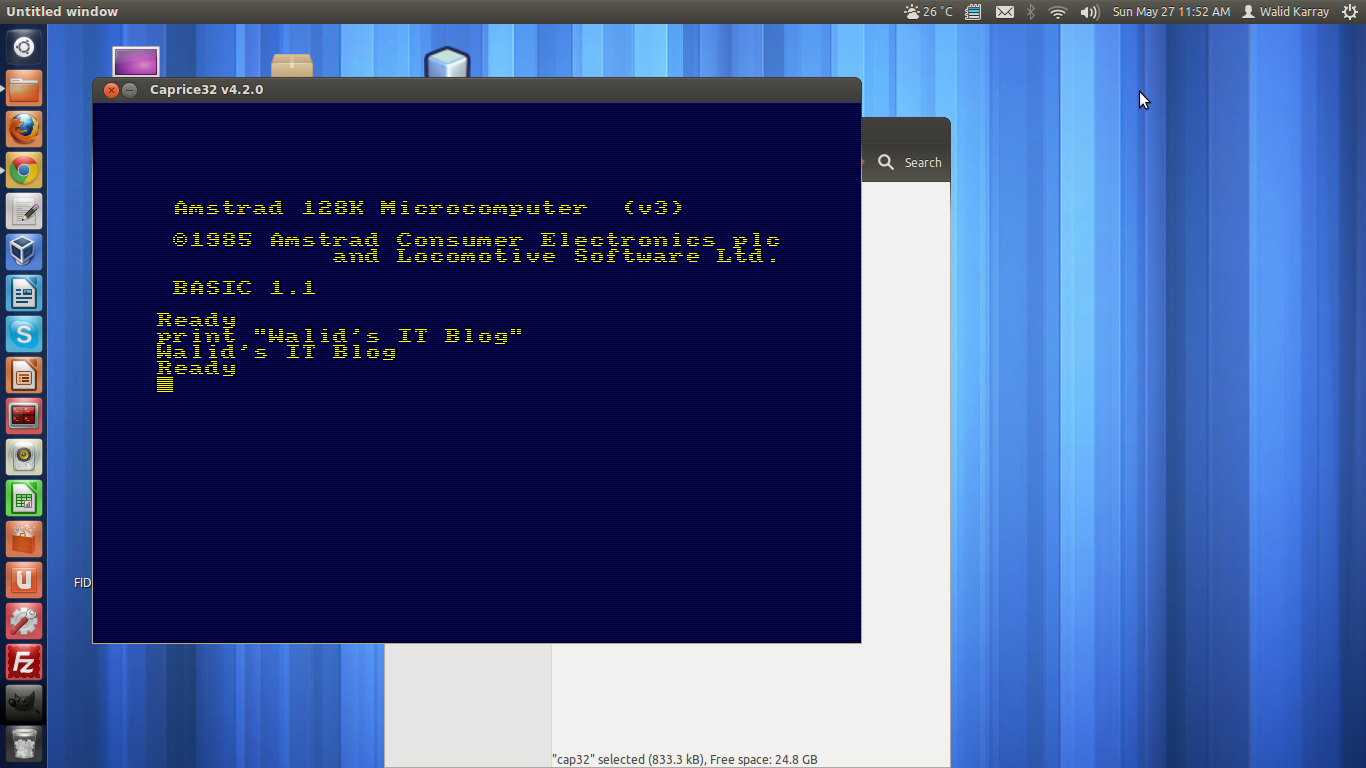Open the red terminal-panes launcher icon
The width and height of the screenshot is (1366, 768).
(x=24, y=416)
